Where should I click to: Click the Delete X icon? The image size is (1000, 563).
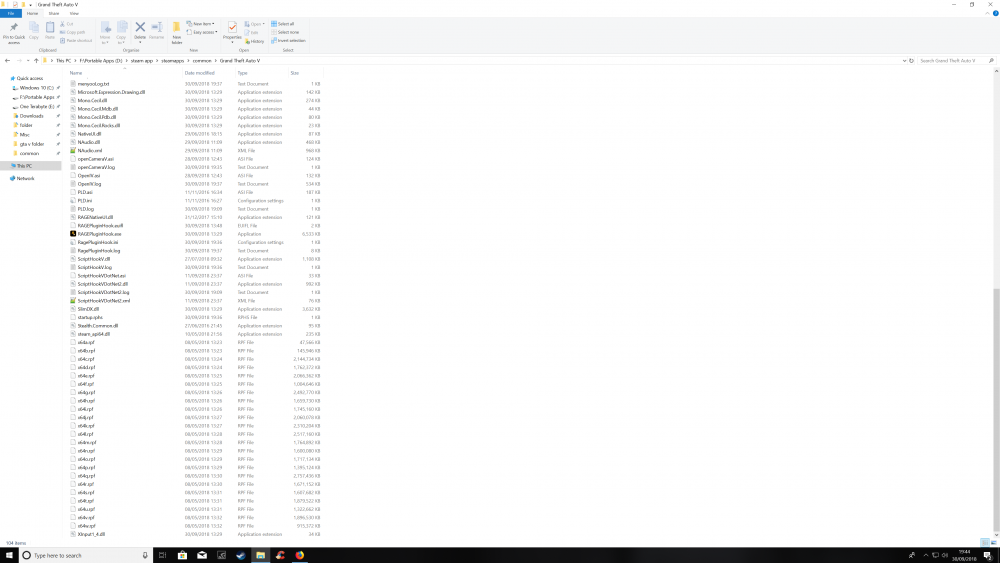[140, 27]
